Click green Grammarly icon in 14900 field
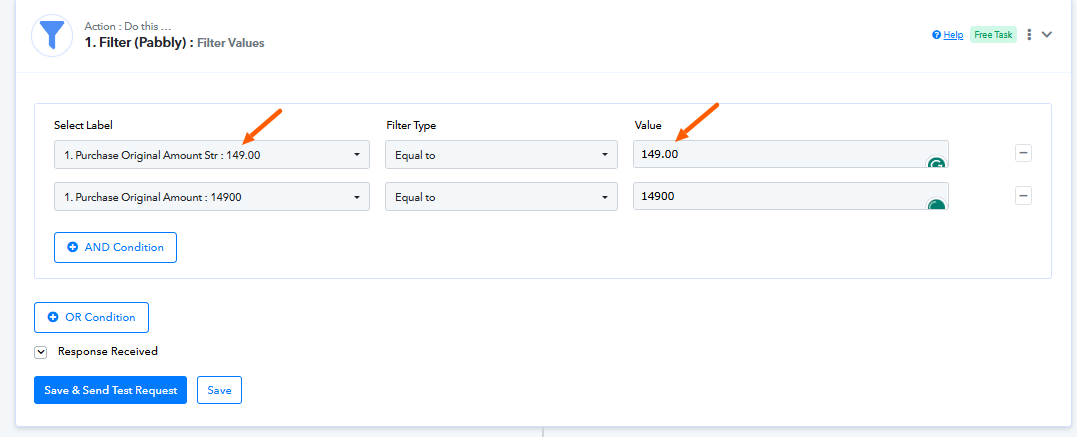This screenshot has width=1077, height=437. click(x=936, y=205)
